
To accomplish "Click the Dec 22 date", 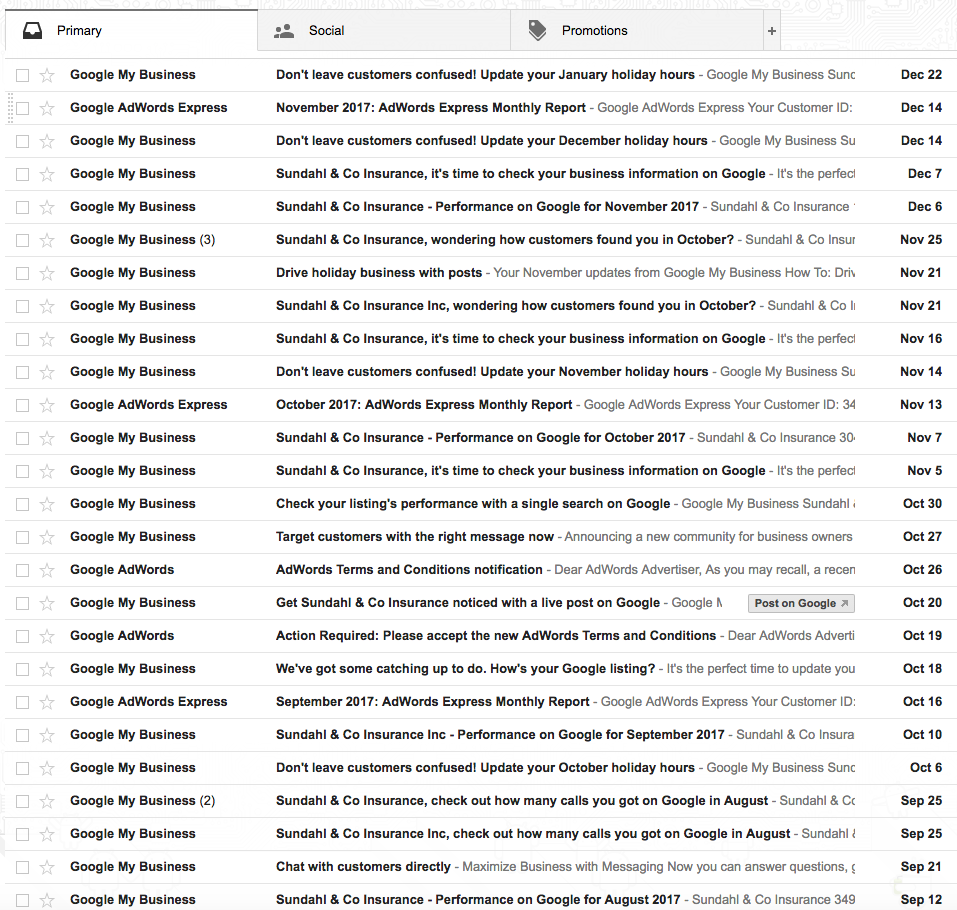I will tap(921, 75).
